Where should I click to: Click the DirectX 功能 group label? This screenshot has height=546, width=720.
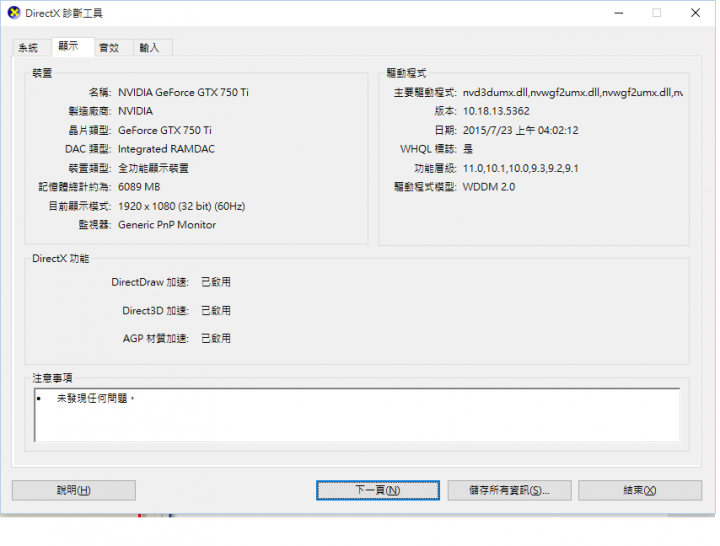click(61, 259)
